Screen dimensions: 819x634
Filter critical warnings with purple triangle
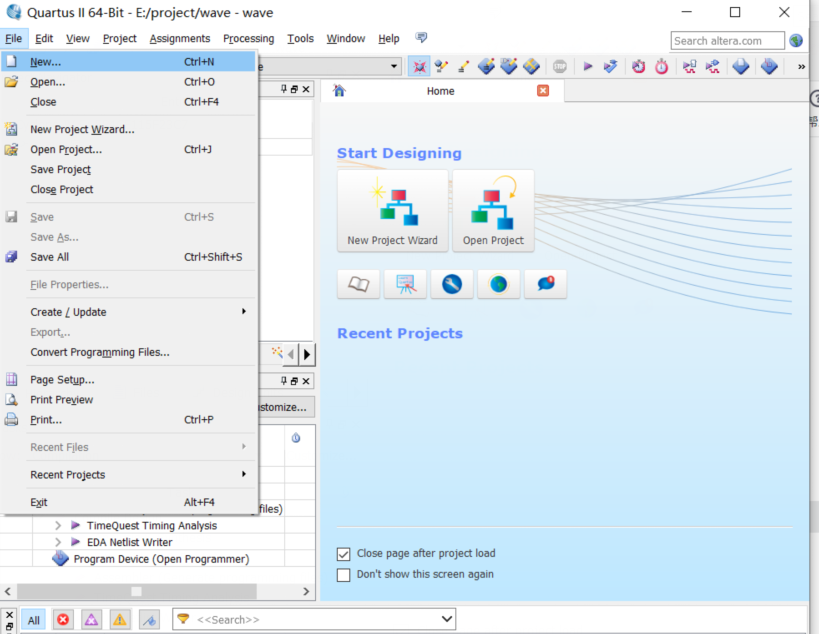[91, 619]
